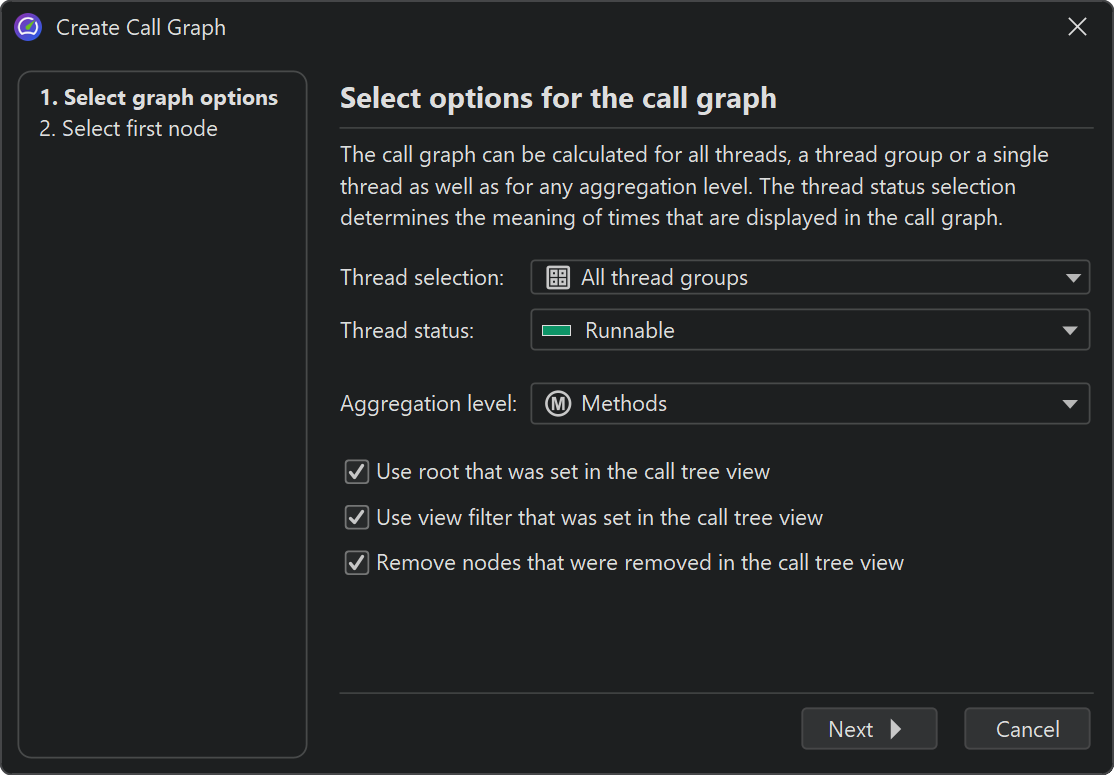Screen dimensions: 1114x775
Task: Close the Create Call Graph dialog
Action: 1077,27
